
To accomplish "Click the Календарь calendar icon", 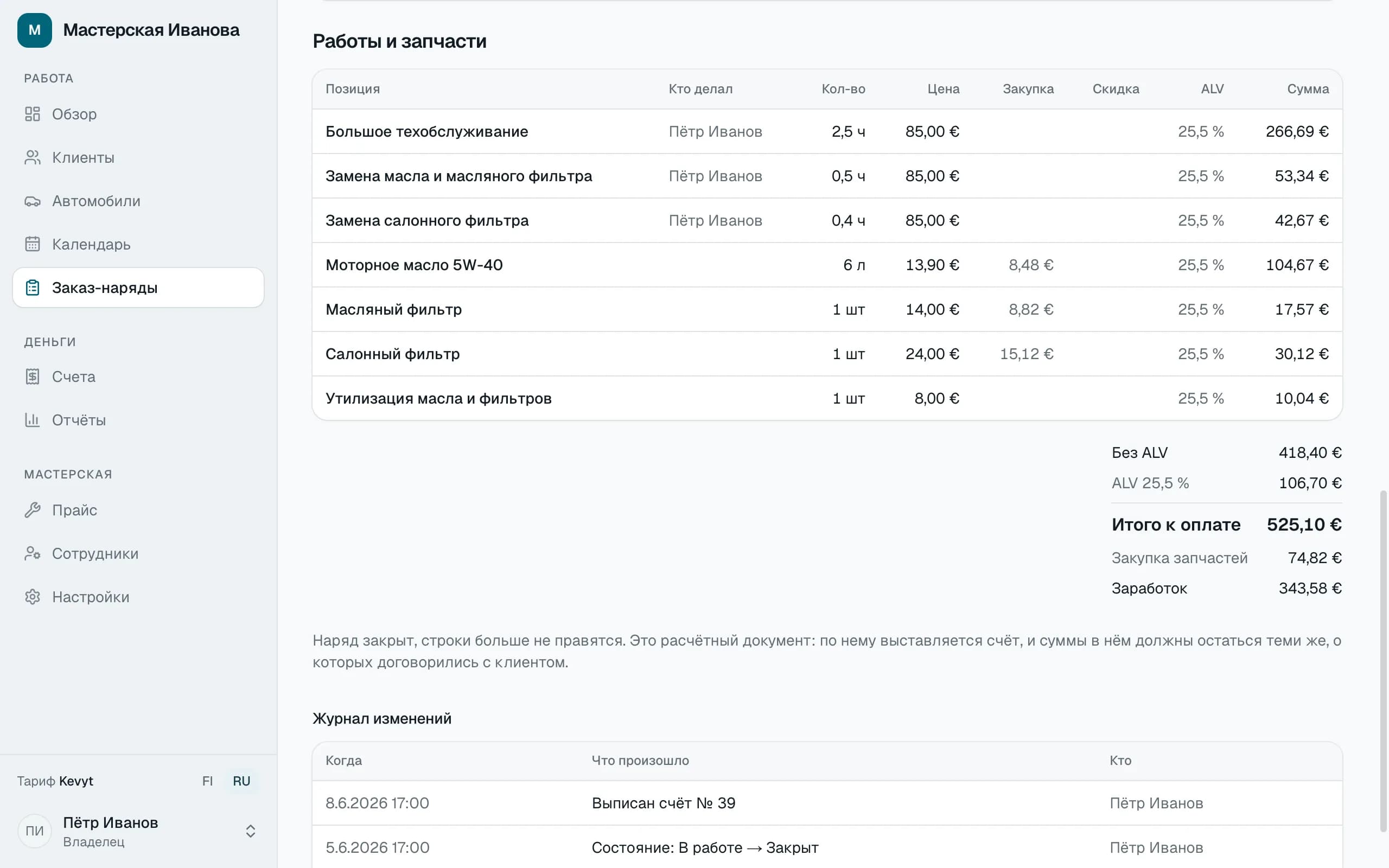I will point(33,244).
